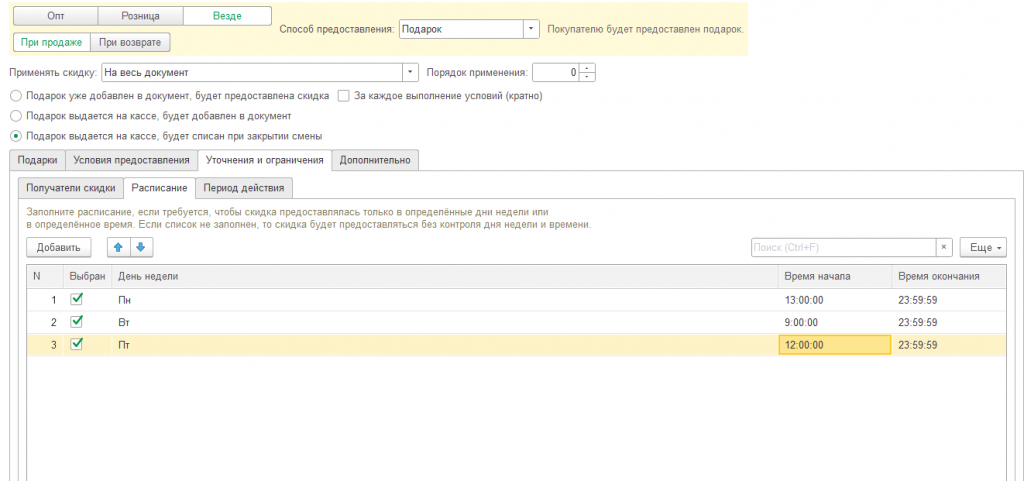
Task: Select the Опт segment
Action: tap(56, 16)
